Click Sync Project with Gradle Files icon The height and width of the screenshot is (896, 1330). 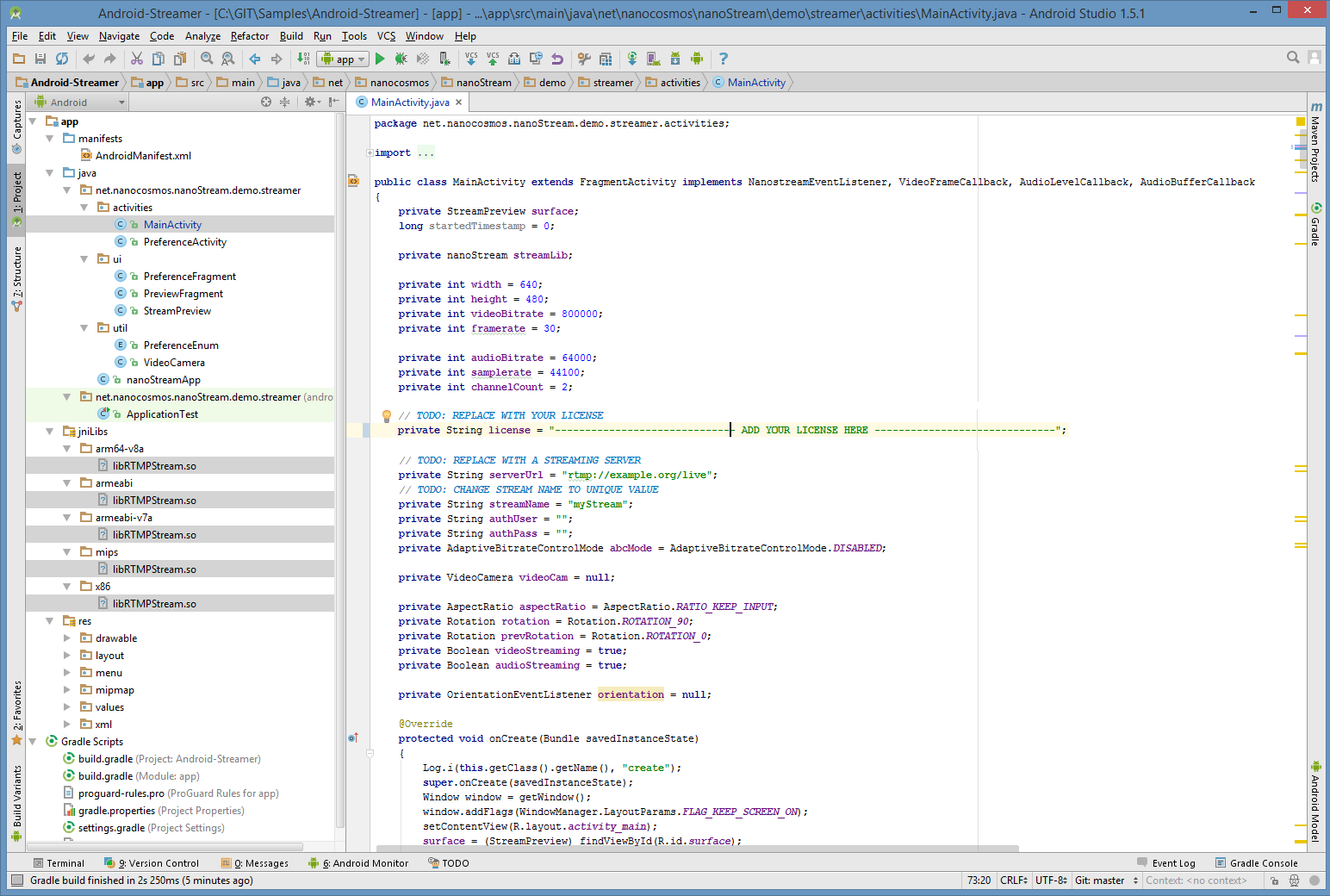(x=632, y=59)
